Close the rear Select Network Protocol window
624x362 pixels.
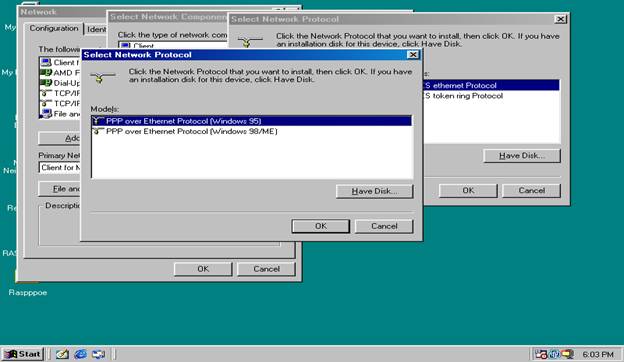pyautogui.click(x=560, y=19)
